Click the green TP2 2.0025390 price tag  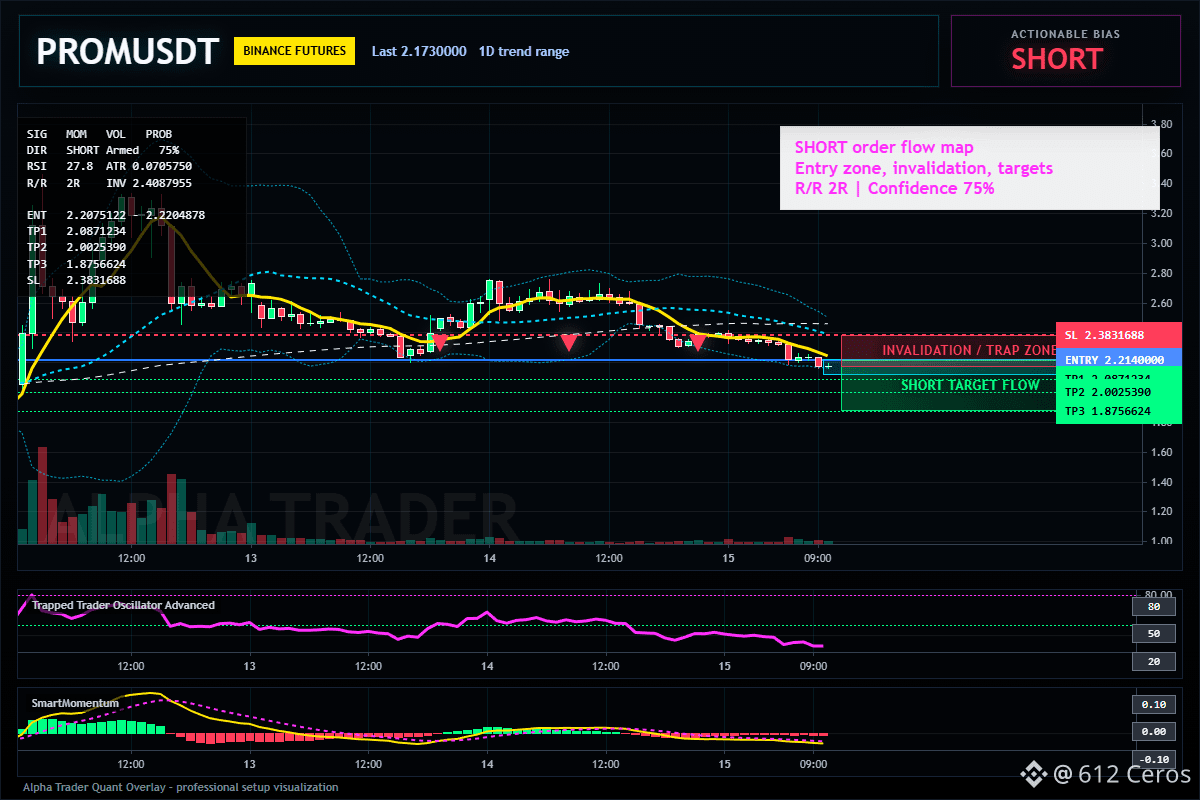[x=1118, y=394]
